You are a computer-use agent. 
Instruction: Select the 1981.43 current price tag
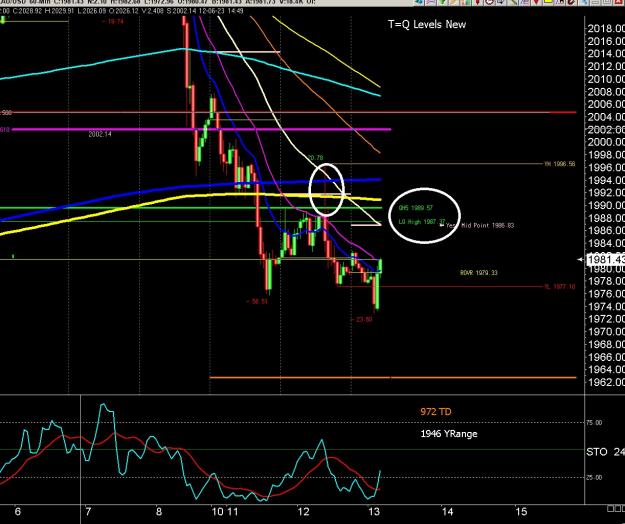click(x=605, y=259)
